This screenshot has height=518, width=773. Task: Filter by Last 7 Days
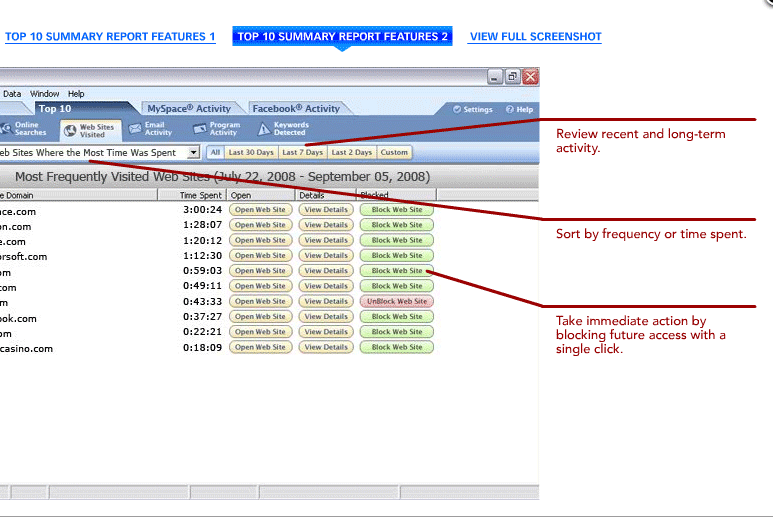303,152
